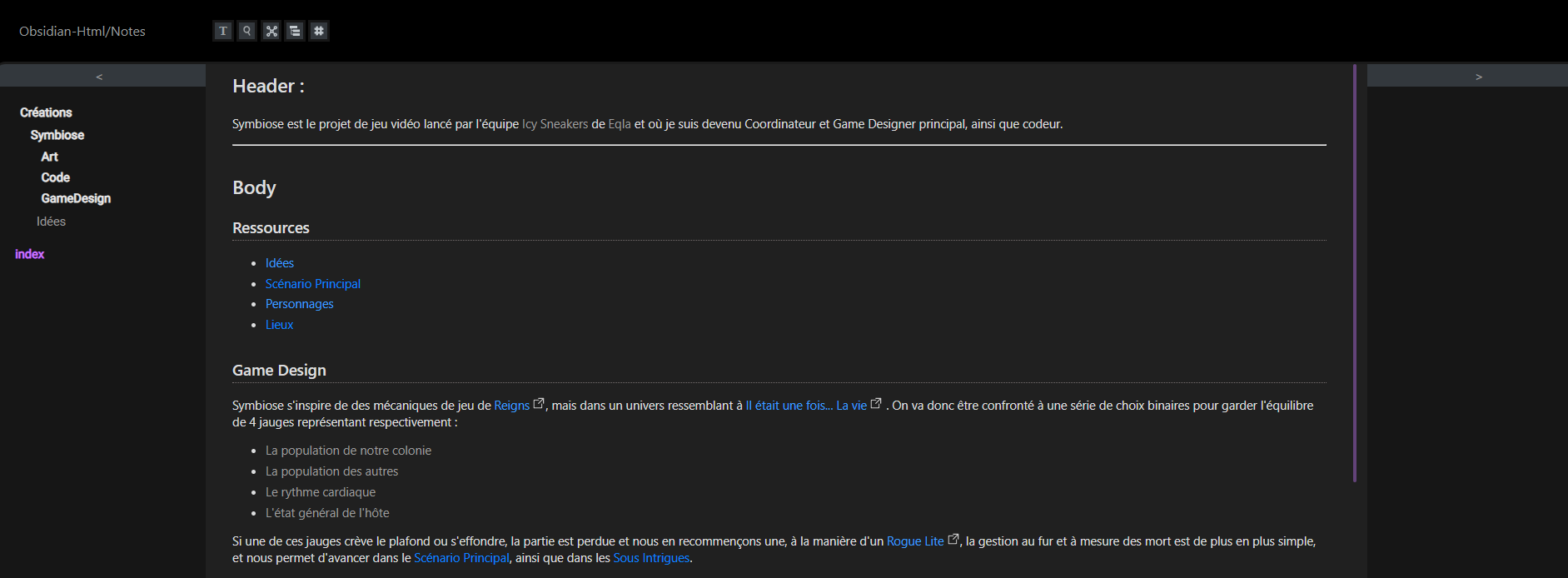The width and height of the screenshot is (1568, 578).
Task: Open the graph view icon
Action: [271, 31]
